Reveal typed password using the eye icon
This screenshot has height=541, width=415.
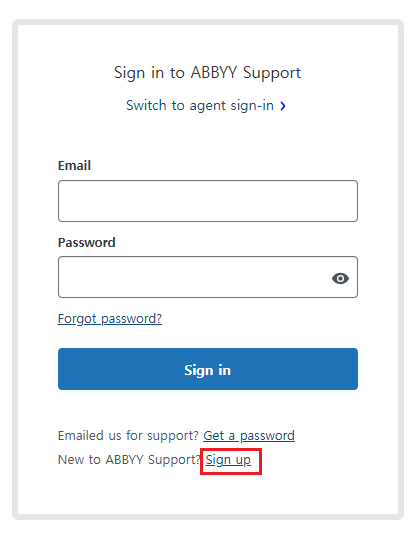(x=340, y=278)
